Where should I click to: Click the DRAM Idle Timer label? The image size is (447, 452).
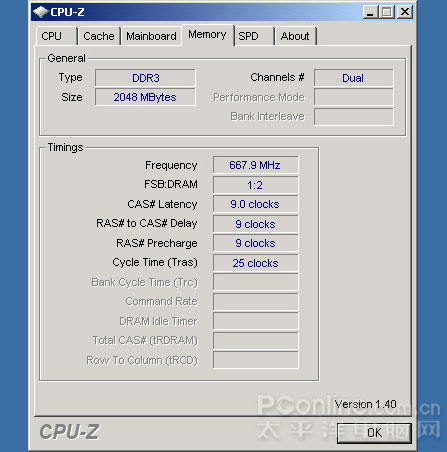coord(158,321)
